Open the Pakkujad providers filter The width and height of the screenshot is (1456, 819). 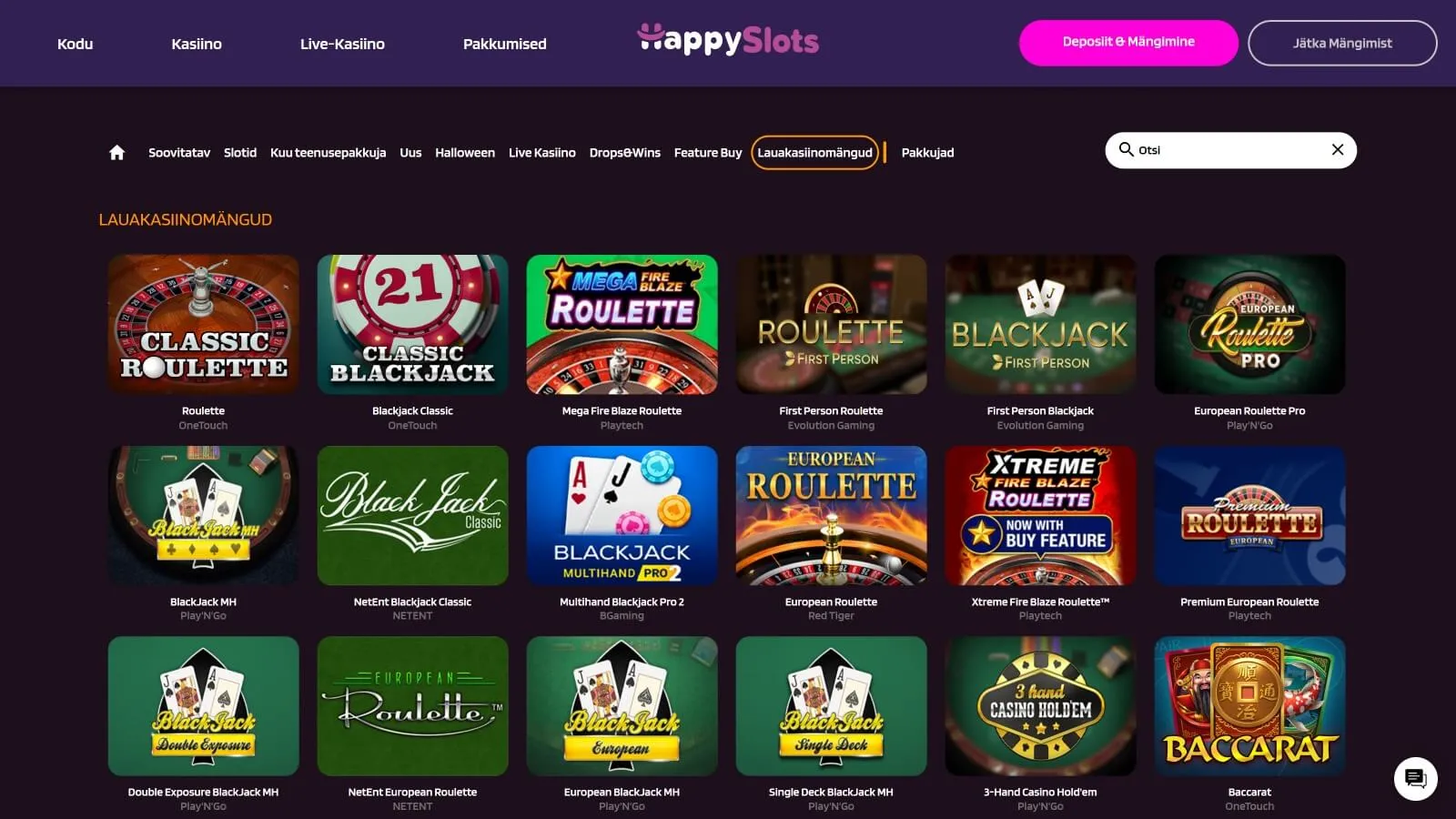(x=927, y=153)
